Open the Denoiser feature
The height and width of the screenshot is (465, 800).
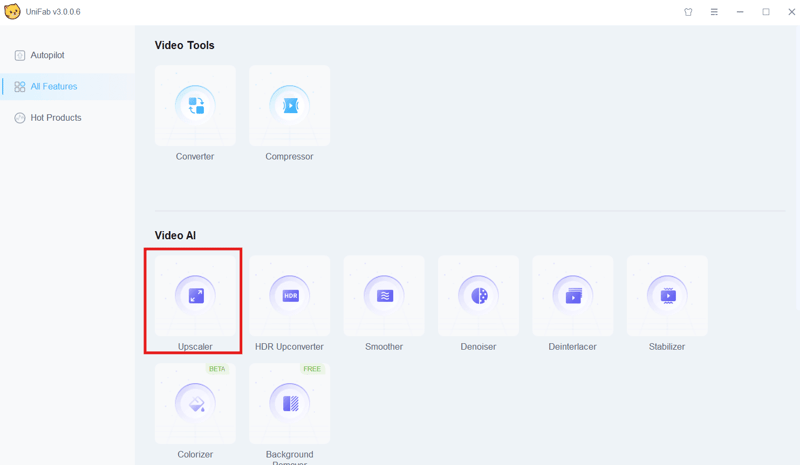(478, 295)
